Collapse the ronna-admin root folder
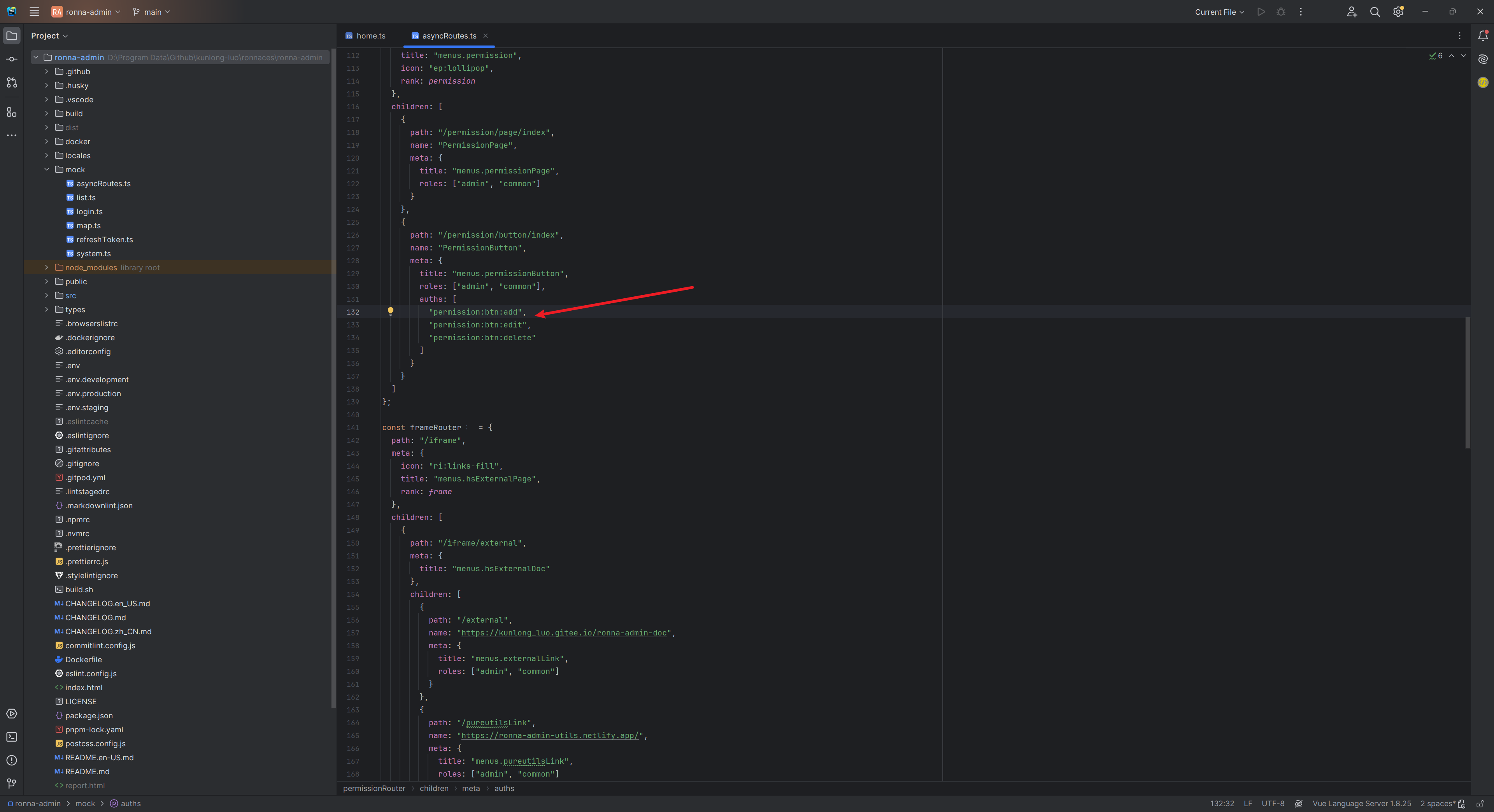1494x812 pixels. 36,58
